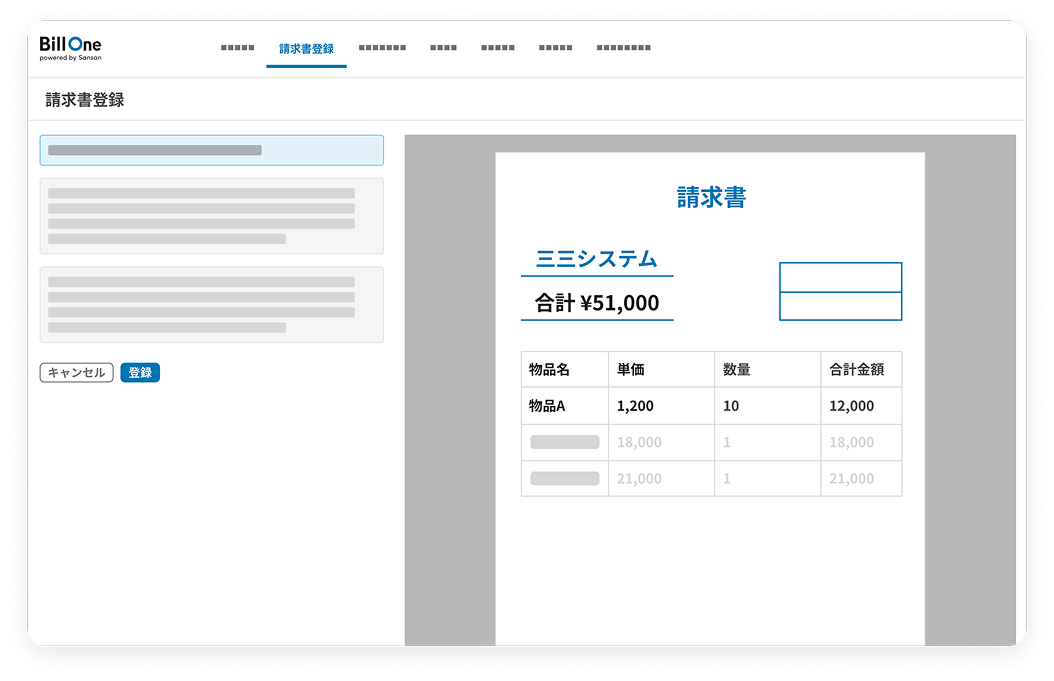Click the upper empty blue-outlined box
This screenshot has width=1054, height=681.
click(840, 277)
